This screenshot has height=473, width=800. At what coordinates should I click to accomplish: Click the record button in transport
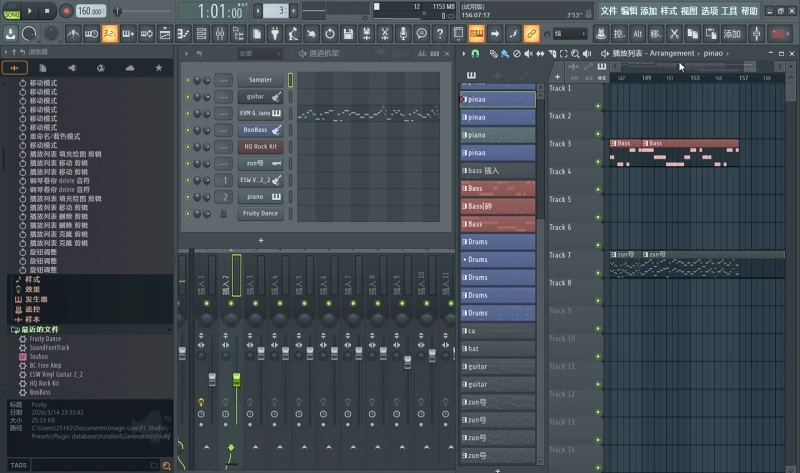(66, 11)
